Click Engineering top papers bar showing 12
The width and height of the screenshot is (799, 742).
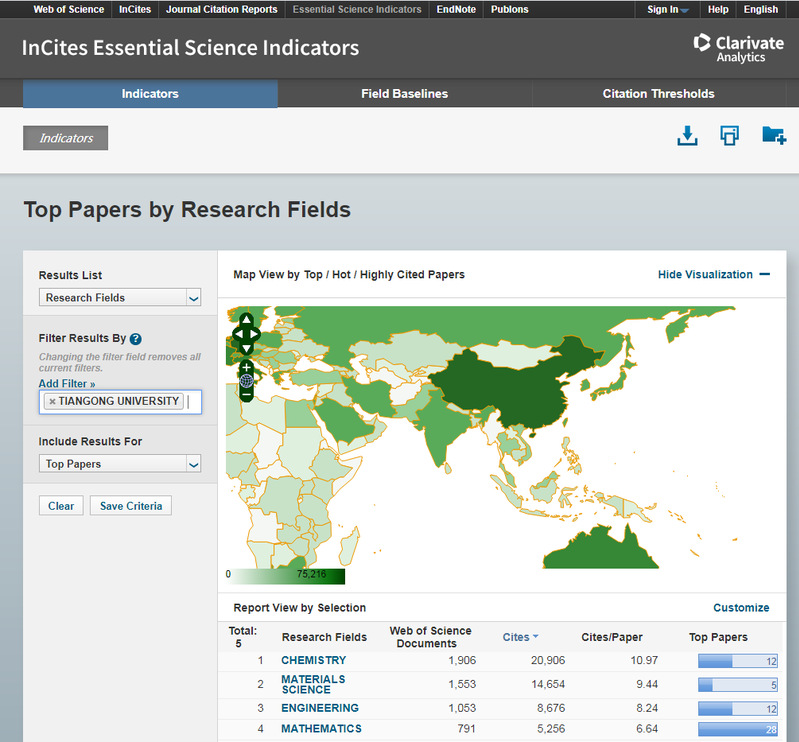[737, 708]
